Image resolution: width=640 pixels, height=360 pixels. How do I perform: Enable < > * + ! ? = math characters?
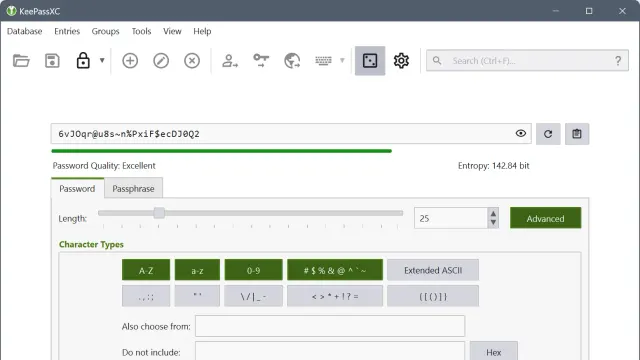(x=335, y=296)
